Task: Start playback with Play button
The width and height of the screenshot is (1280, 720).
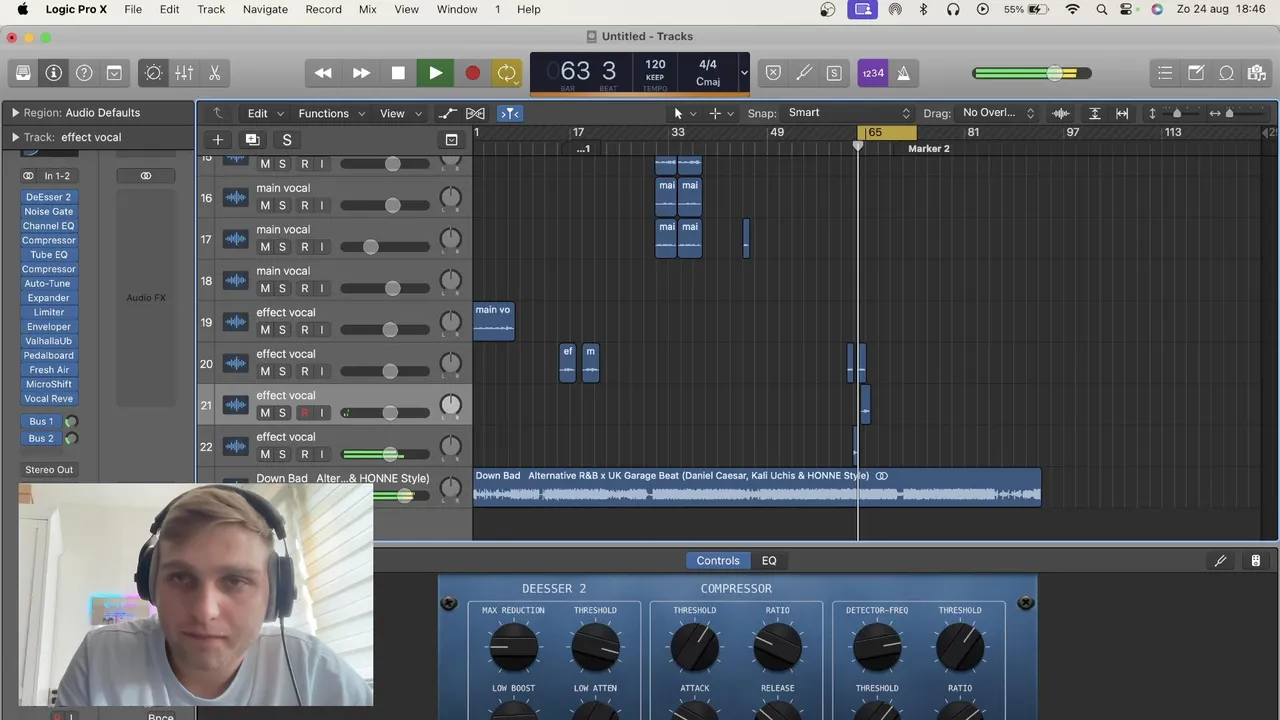Action: click(435, 73)
